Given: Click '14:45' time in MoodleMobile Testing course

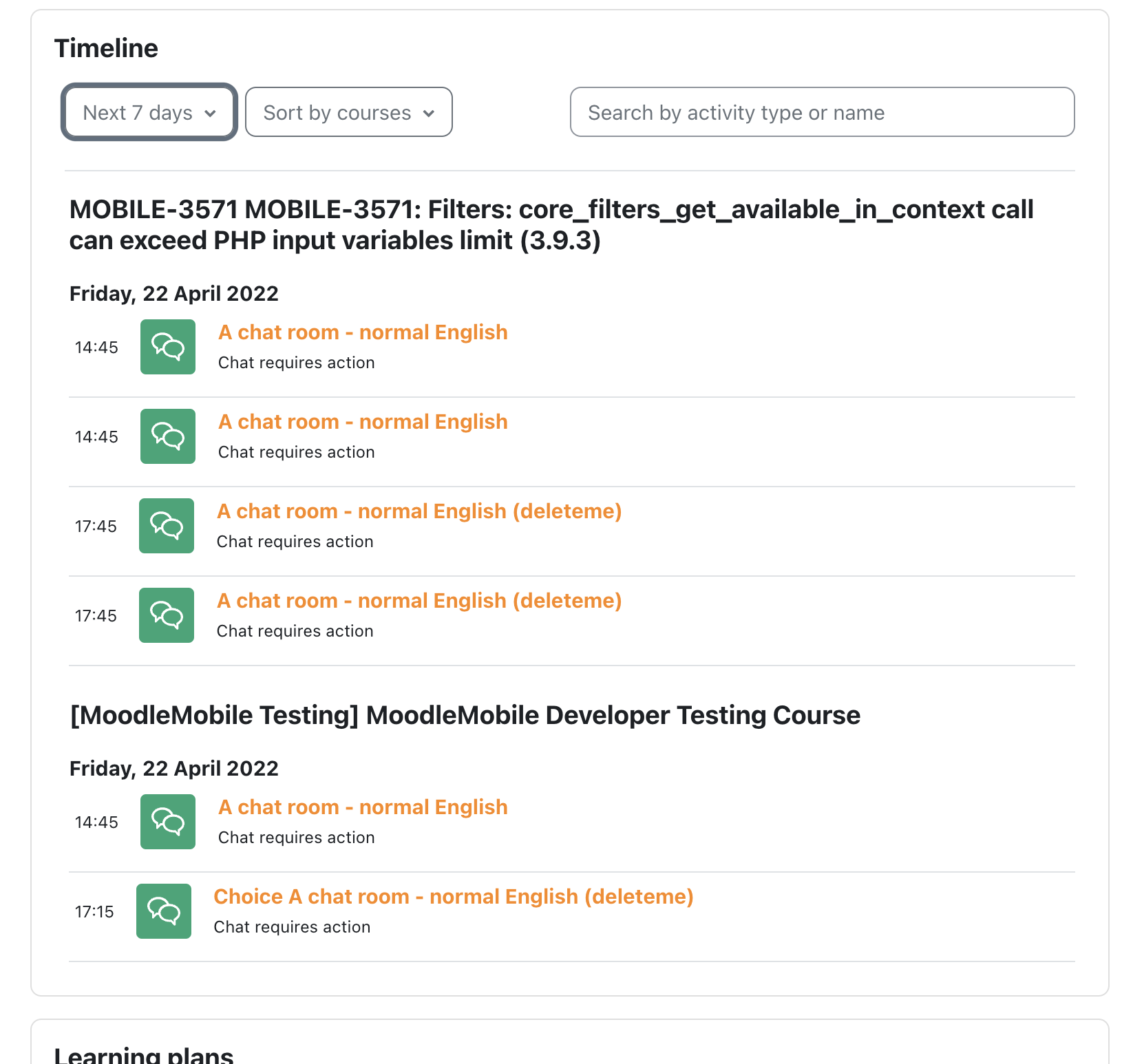Looking at the screenshot, I should 96,822.
